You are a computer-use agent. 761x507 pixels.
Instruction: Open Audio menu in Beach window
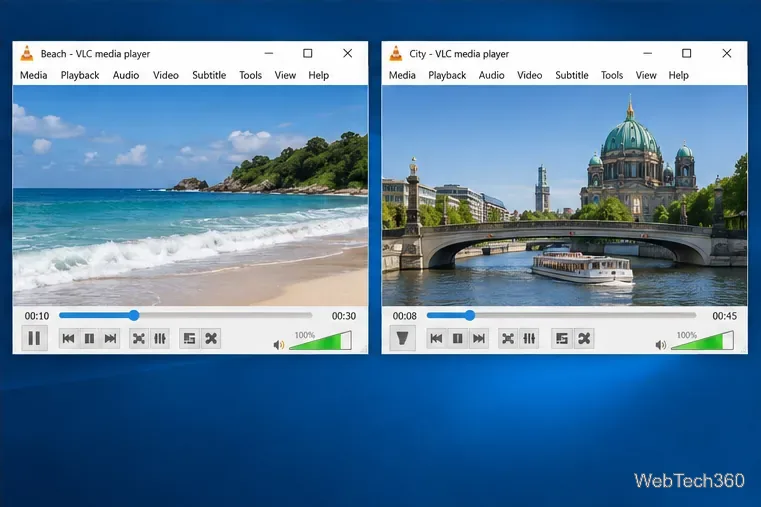(x=126, y=75)
